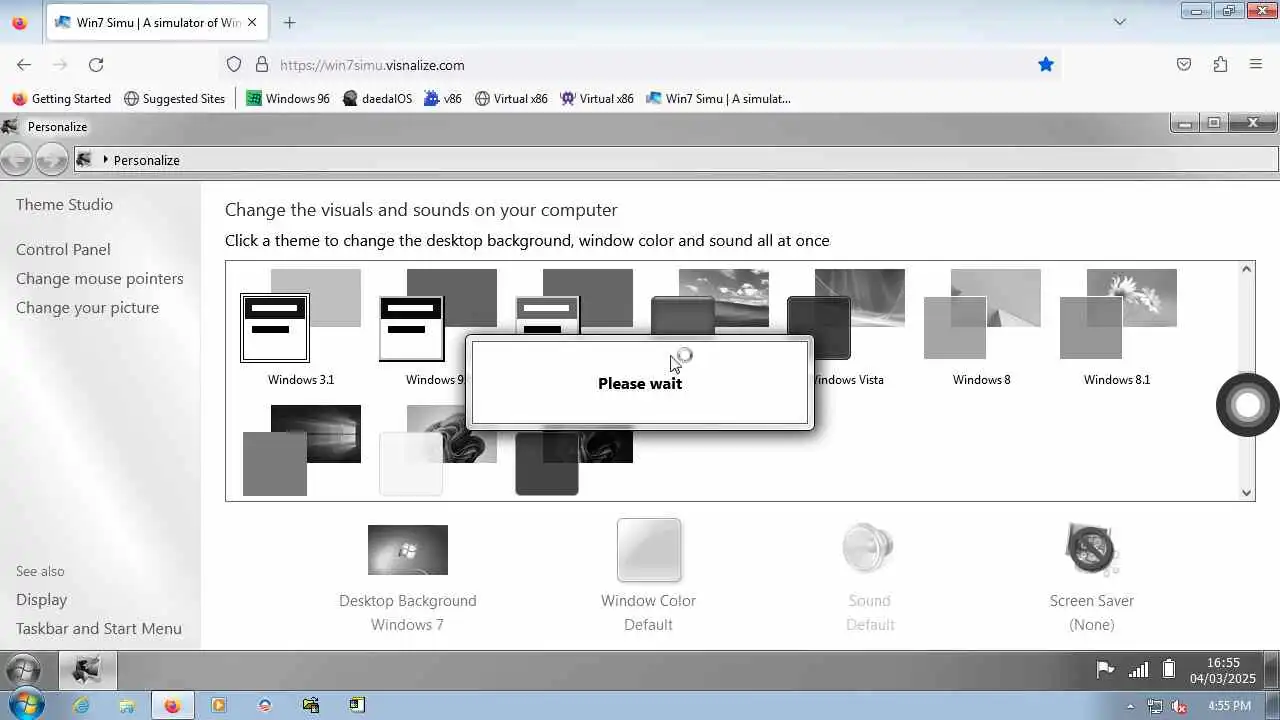
Task: Show hidden icons arrow in host tray
Action: 1131,706
